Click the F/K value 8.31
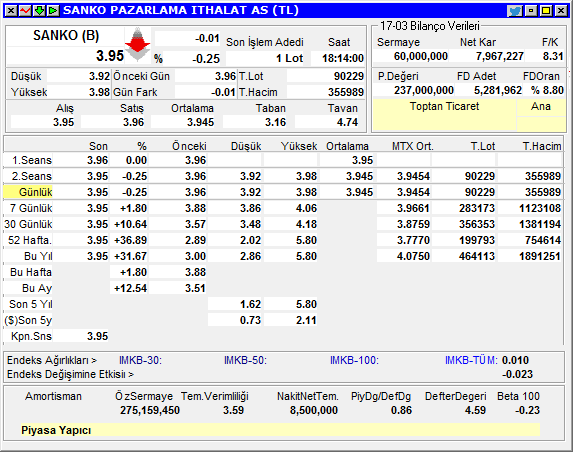 (553, 56)
